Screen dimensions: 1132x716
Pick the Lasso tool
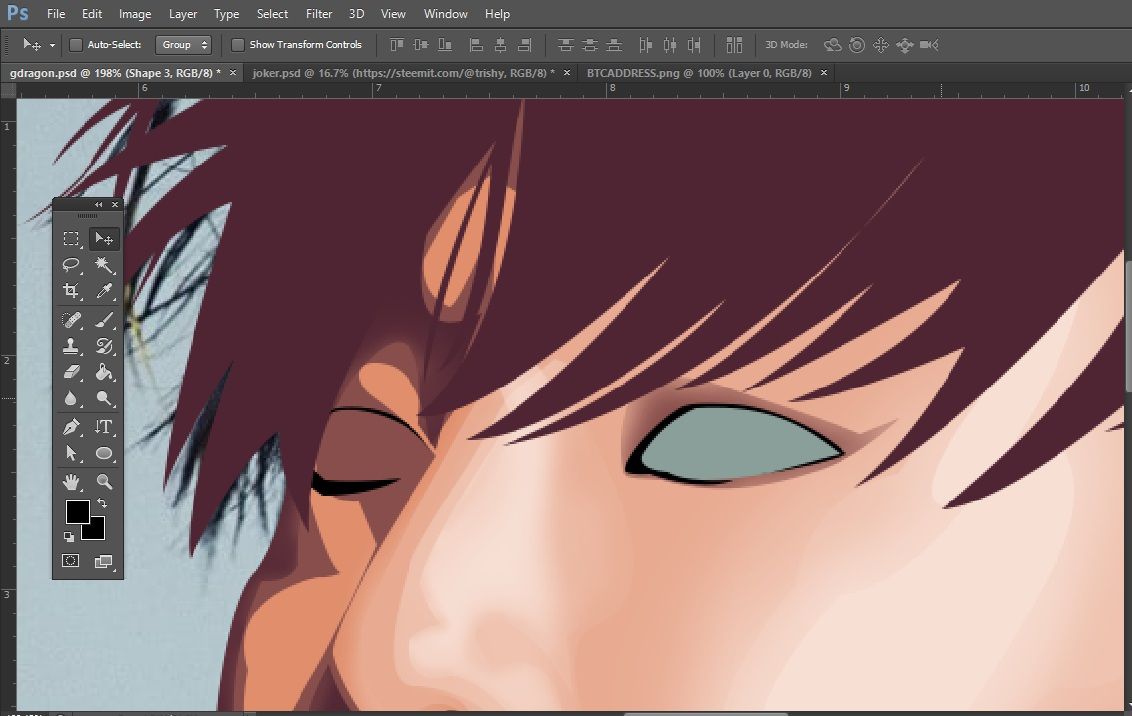pyautogui.click(x=71, y=265)
